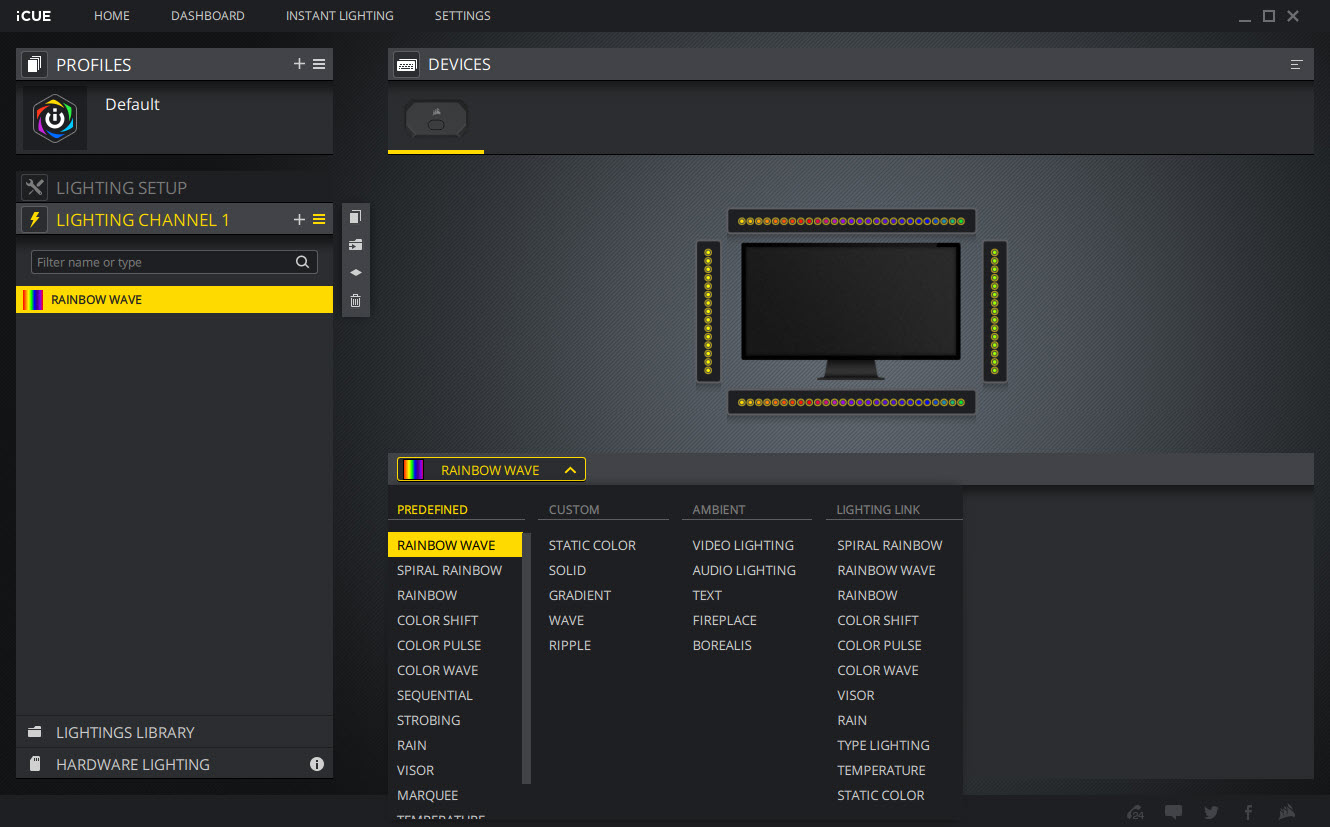Select the top LED strip above the monitor
Screen dimensions: 1330x827
[x=851, y=221]
